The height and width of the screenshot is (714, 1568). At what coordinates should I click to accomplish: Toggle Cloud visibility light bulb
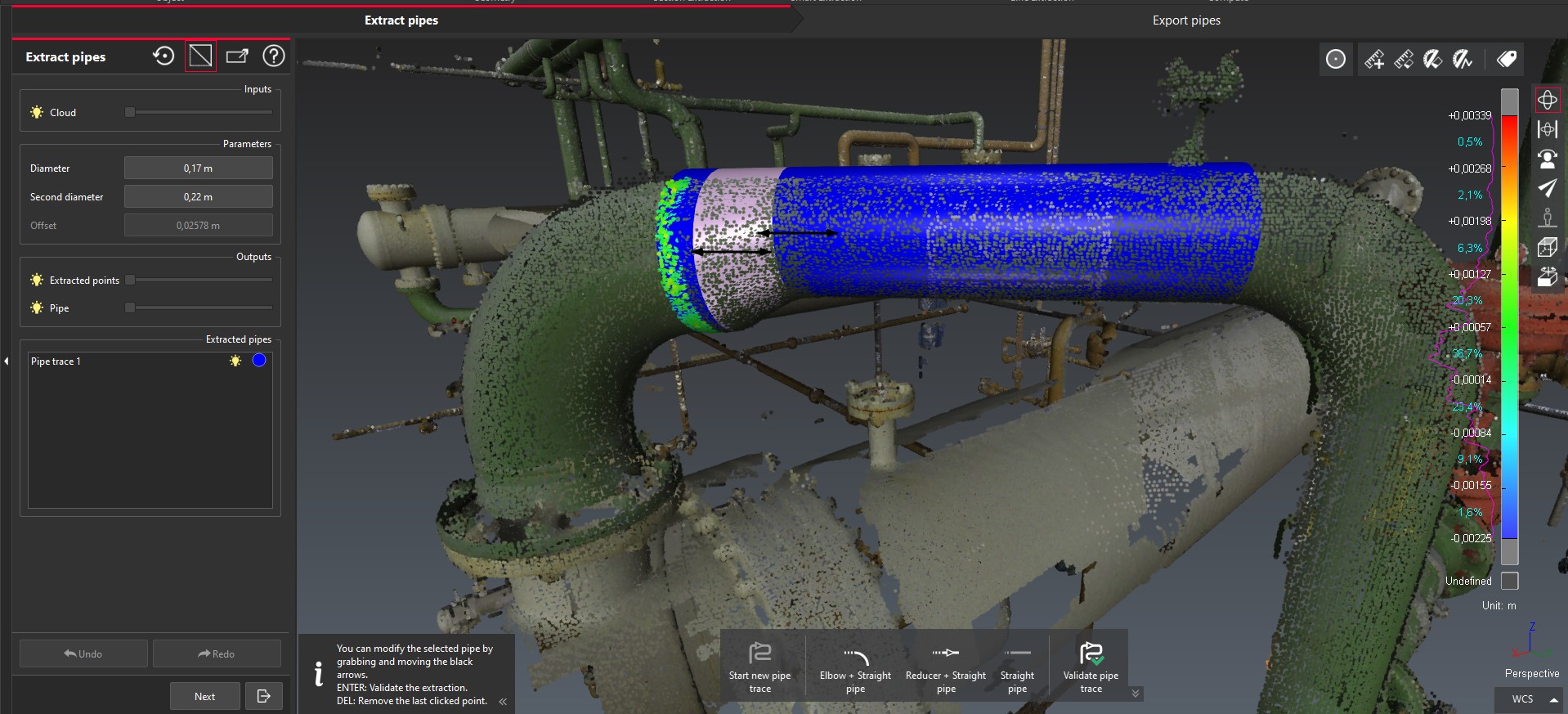pos(37,112)
